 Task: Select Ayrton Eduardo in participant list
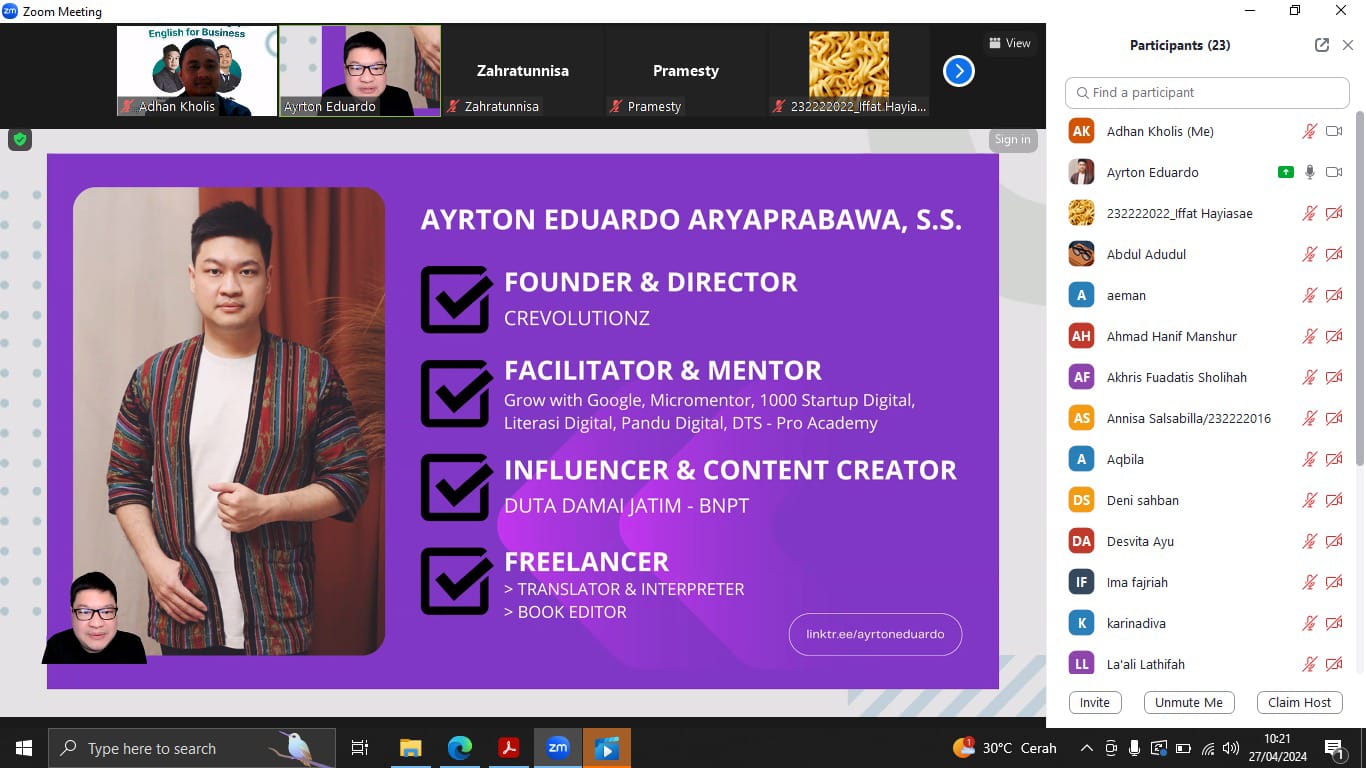[1206, 172]
